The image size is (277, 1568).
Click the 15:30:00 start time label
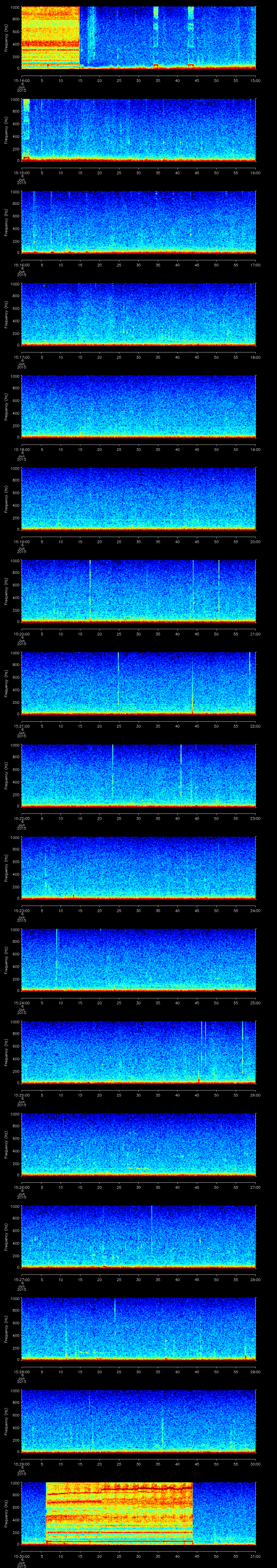click(21, 1556)
